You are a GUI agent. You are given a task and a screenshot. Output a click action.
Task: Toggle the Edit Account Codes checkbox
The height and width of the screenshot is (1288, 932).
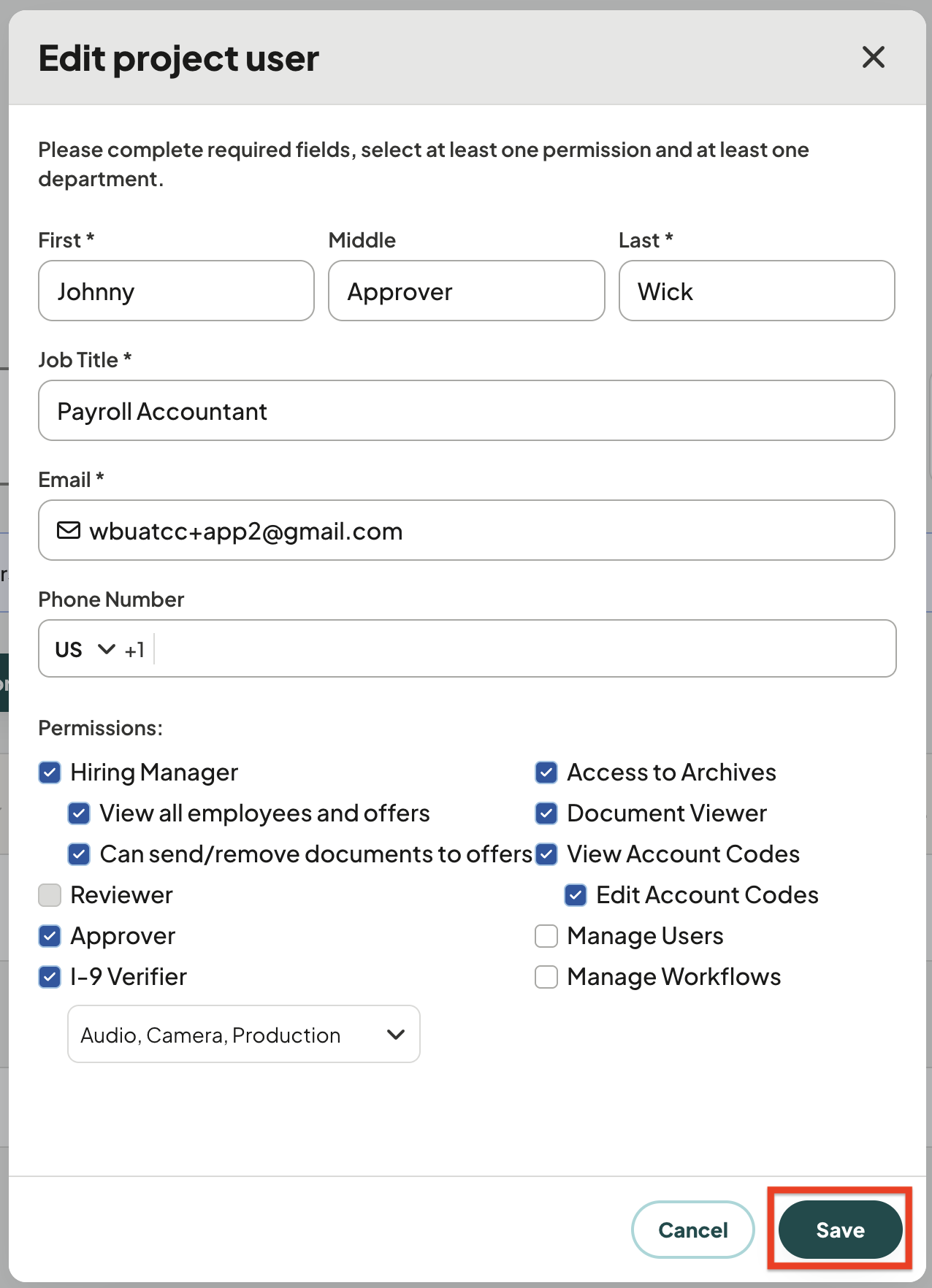pos(576,895)
